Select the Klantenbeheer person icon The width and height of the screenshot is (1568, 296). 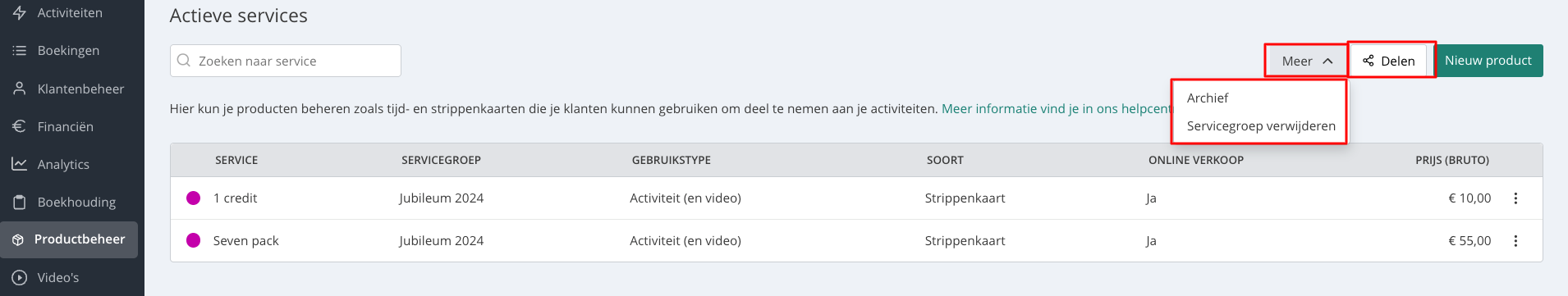[x=19, y=89]
